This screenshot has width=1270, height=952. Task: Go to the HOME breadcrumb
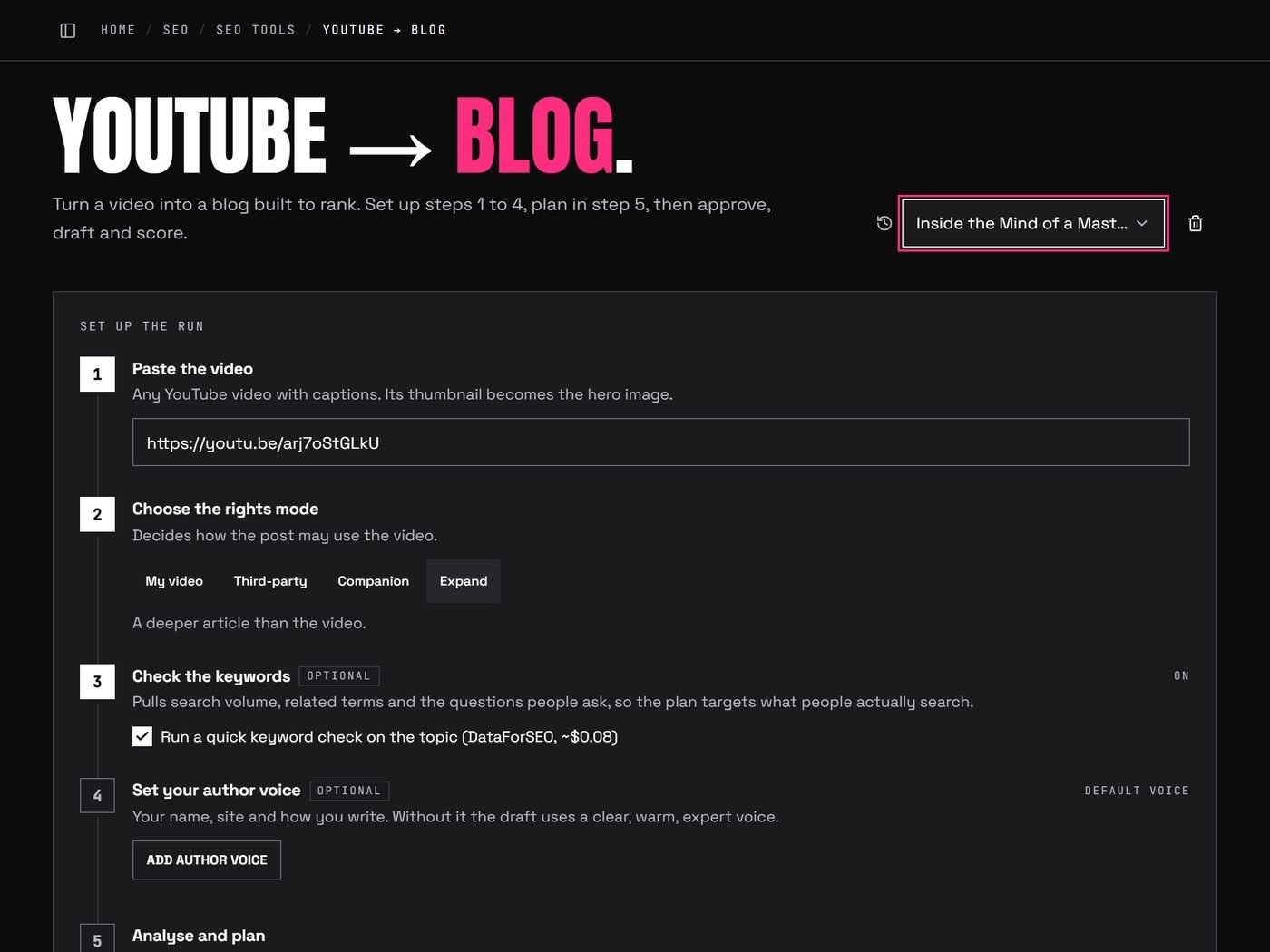tap(118, 30)
